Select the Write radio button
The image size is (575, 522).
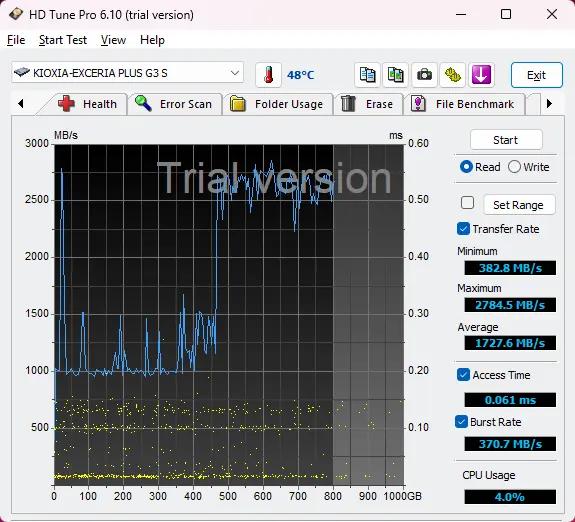coord(514,167)
